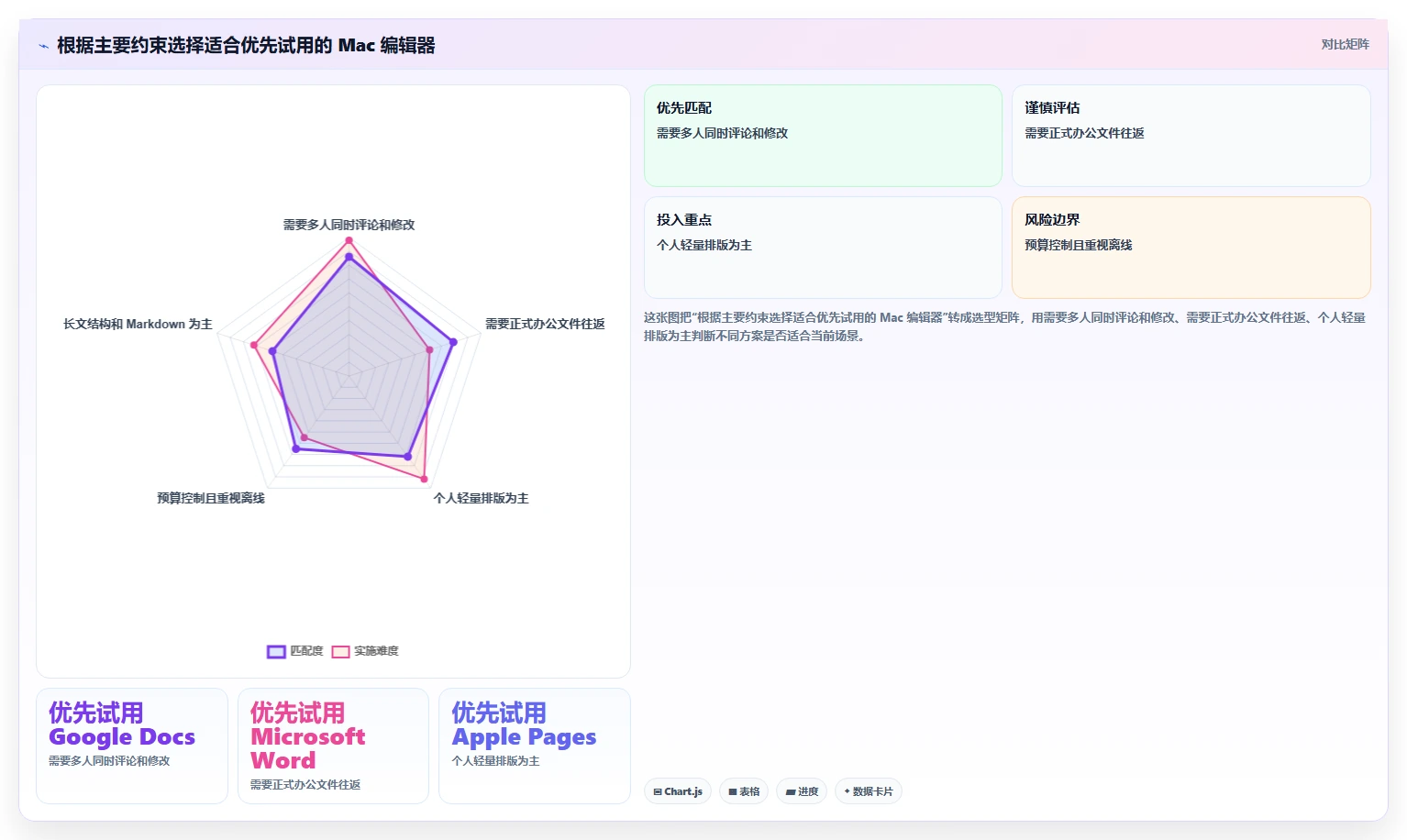The image size is (1407, 840).
Task: Open the 风险边界 card
Action: 1191,248
